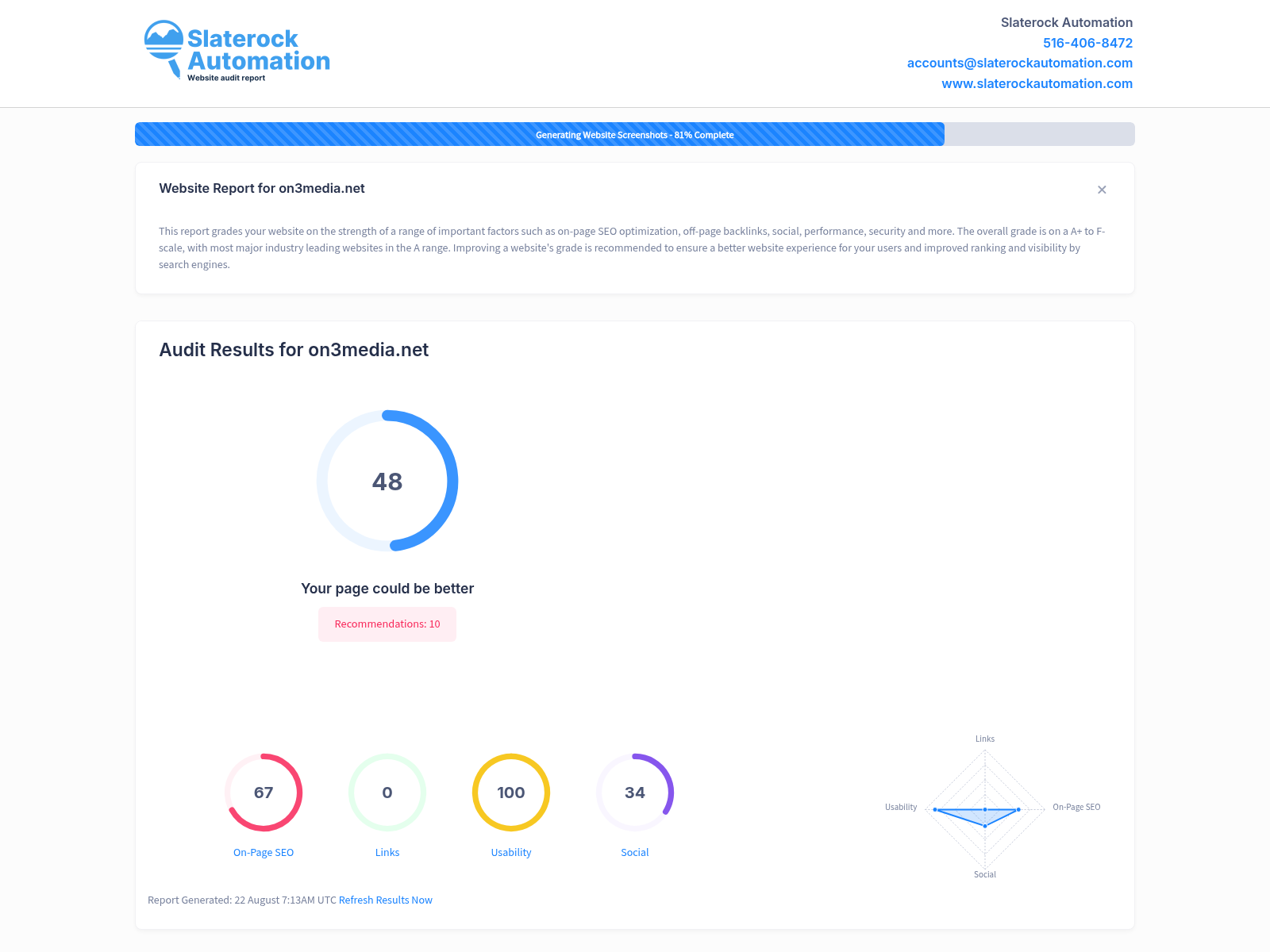The height and width of the screenshot is (952, 1270).
Task: Open the On-Page SEO section link
Action: pos(264,852)
